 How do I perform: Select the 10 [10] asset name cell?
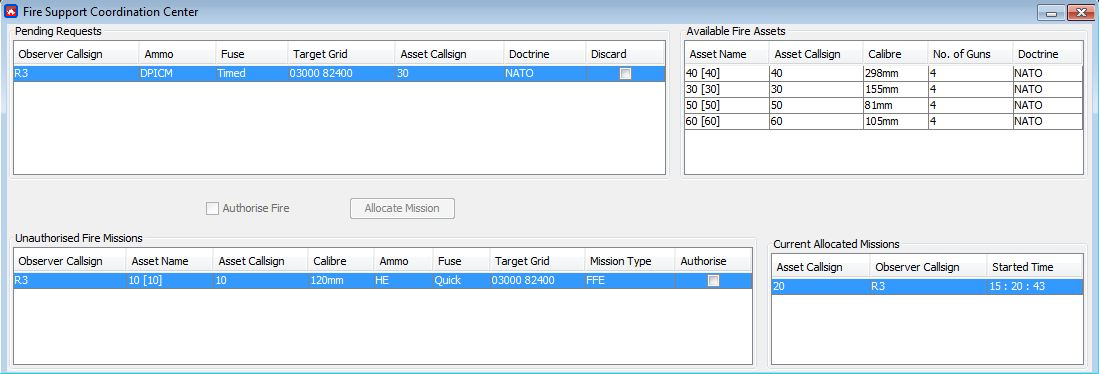point(169,280)
